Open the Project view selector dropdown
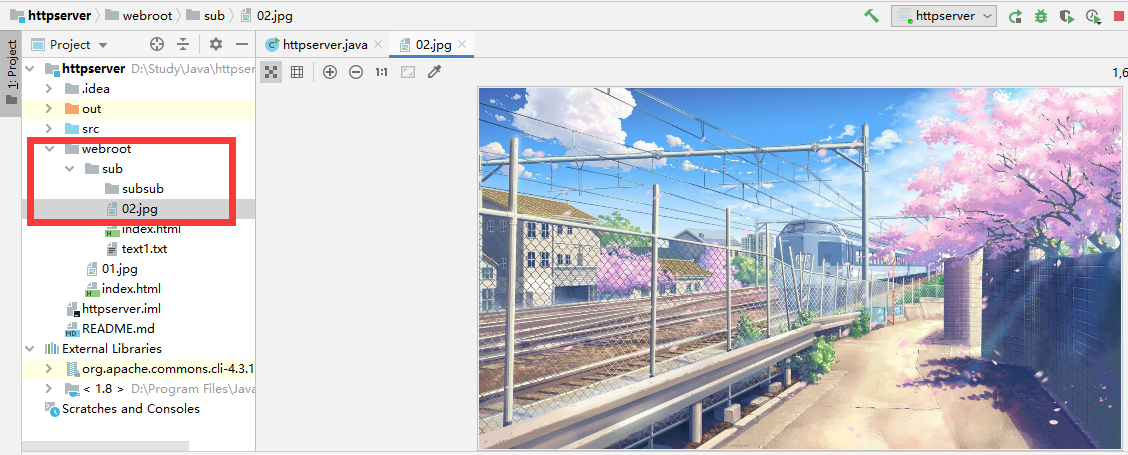Image resolution: width=1128 pixels, height=455 pixels. 70,45
